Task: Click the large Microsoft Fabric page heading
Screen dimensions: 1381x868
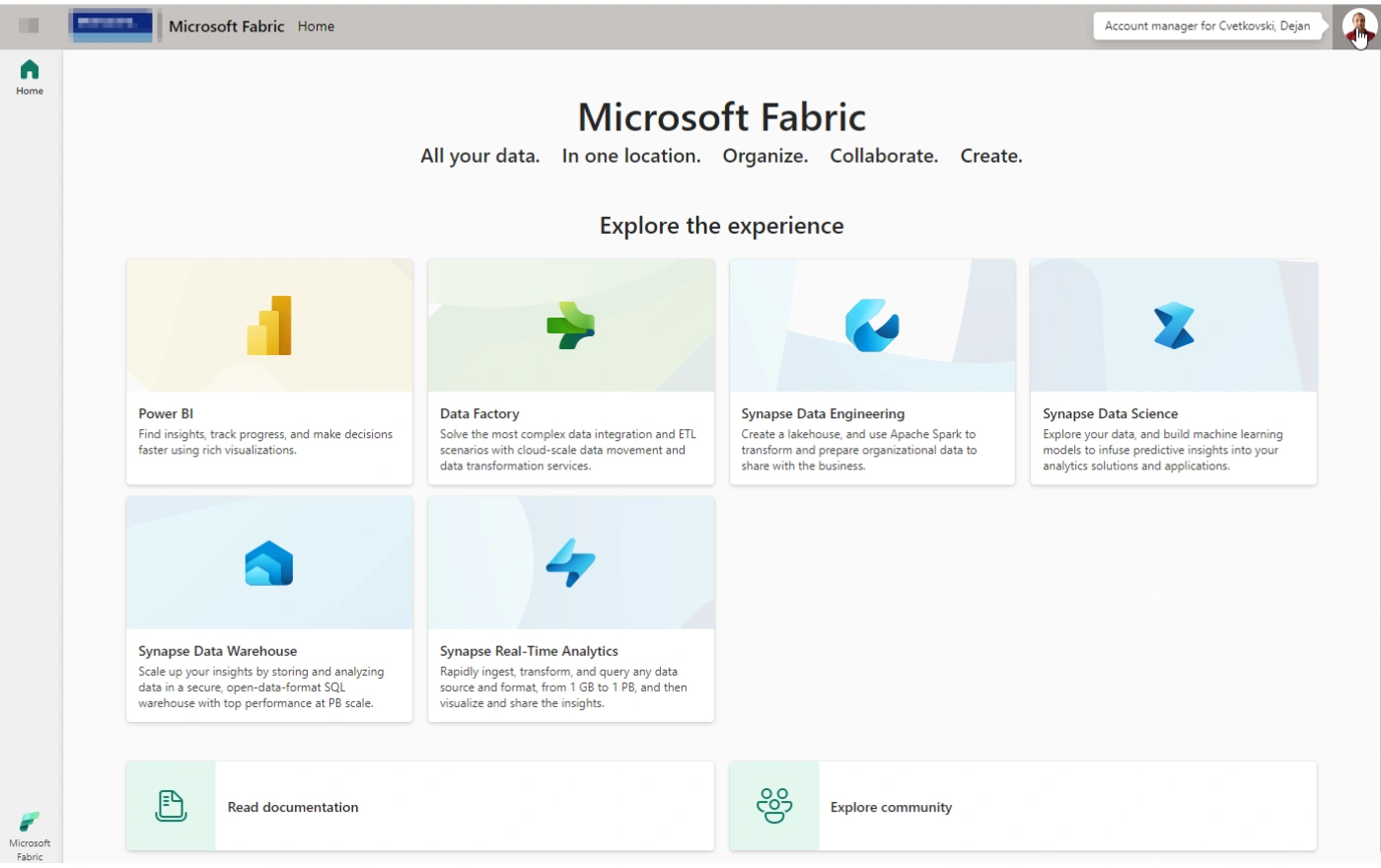Action: point(722,117)
